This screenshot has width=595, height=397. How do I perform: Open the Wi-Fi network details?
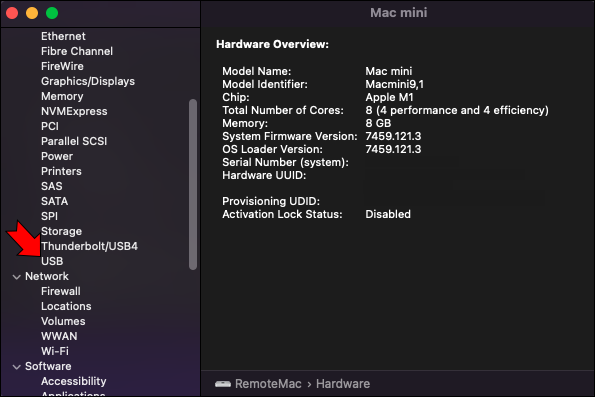[x=55, y=351]
